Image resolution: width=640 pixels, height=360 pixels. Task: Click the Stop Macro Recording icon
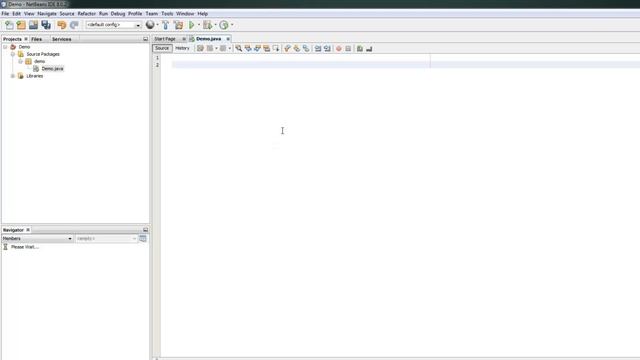pos(348,49)
